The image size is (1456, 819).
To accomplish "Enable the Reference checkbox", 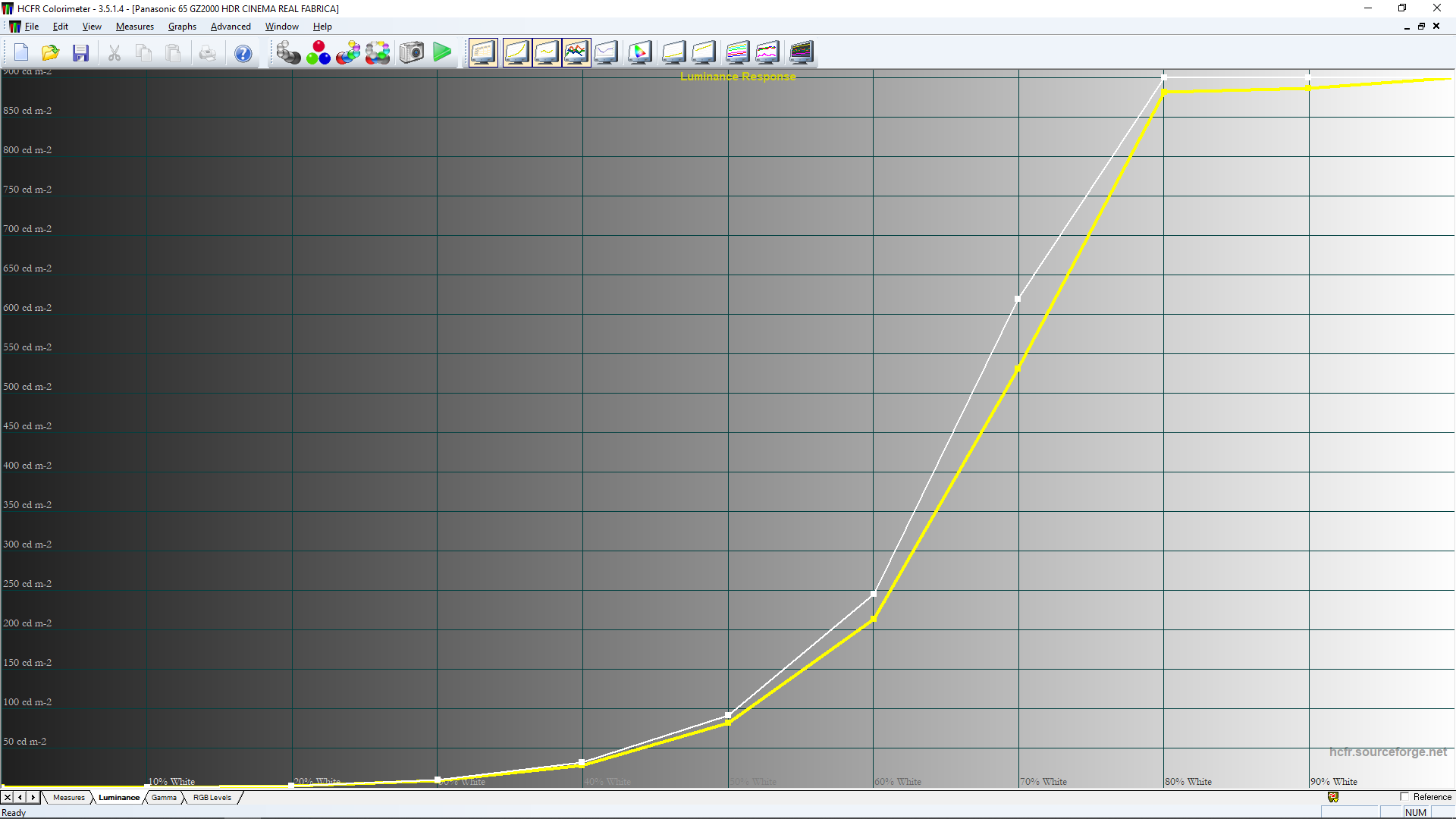I will click(x=1404, y=797).
